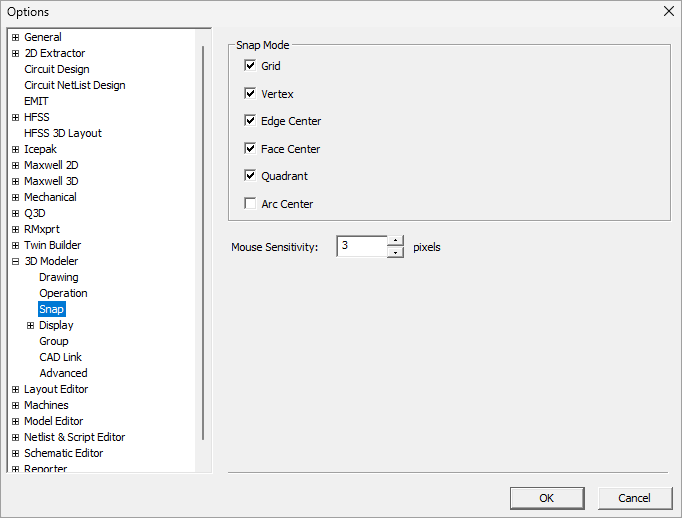Uncheck the Edge Center snap option
682x518 pixels.
[250, 120]
